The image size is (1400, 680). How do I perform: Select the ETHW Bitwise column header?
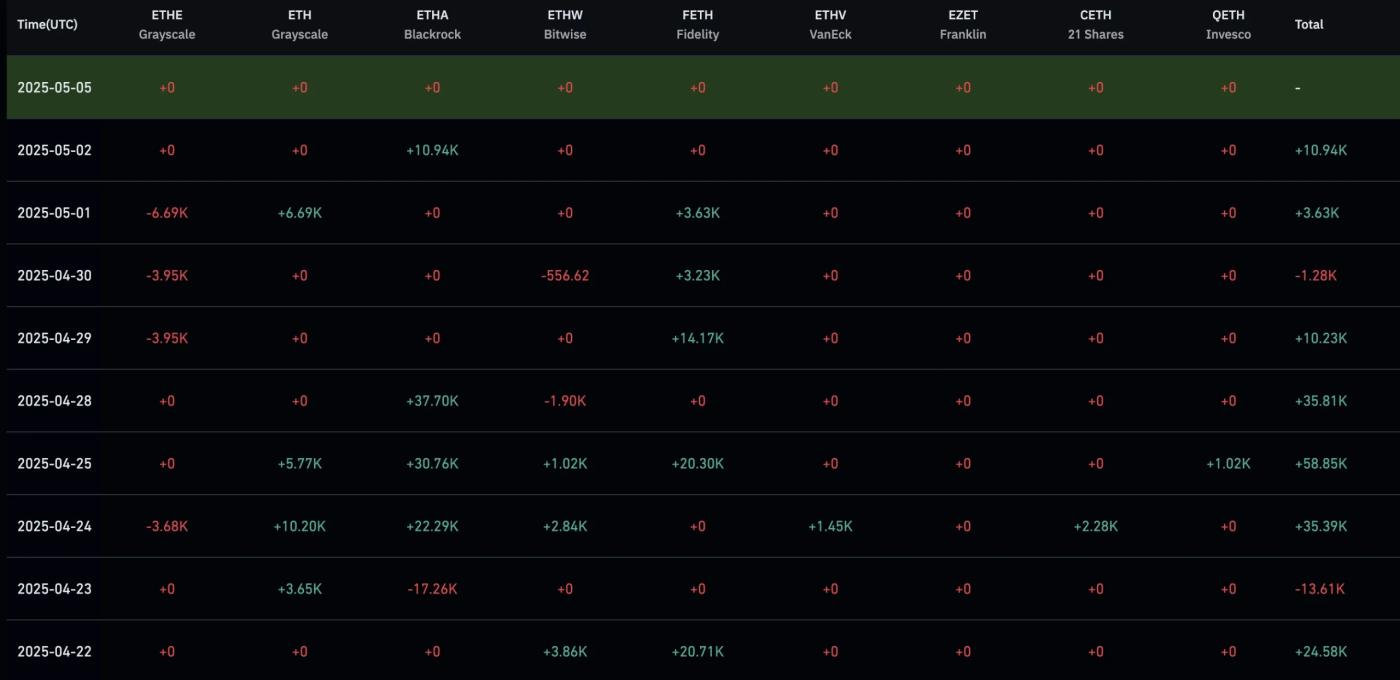point(565,25)
